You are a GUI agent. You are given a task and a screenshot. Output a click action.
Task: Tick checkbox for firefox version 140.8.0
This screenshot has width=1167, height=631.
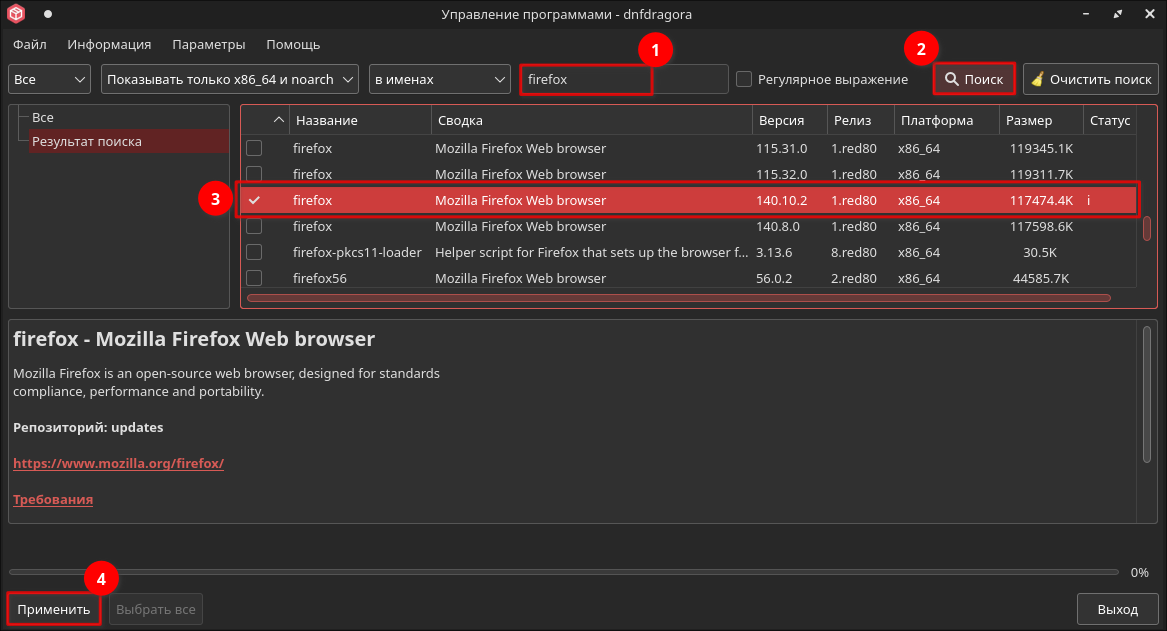click(254, 226)
